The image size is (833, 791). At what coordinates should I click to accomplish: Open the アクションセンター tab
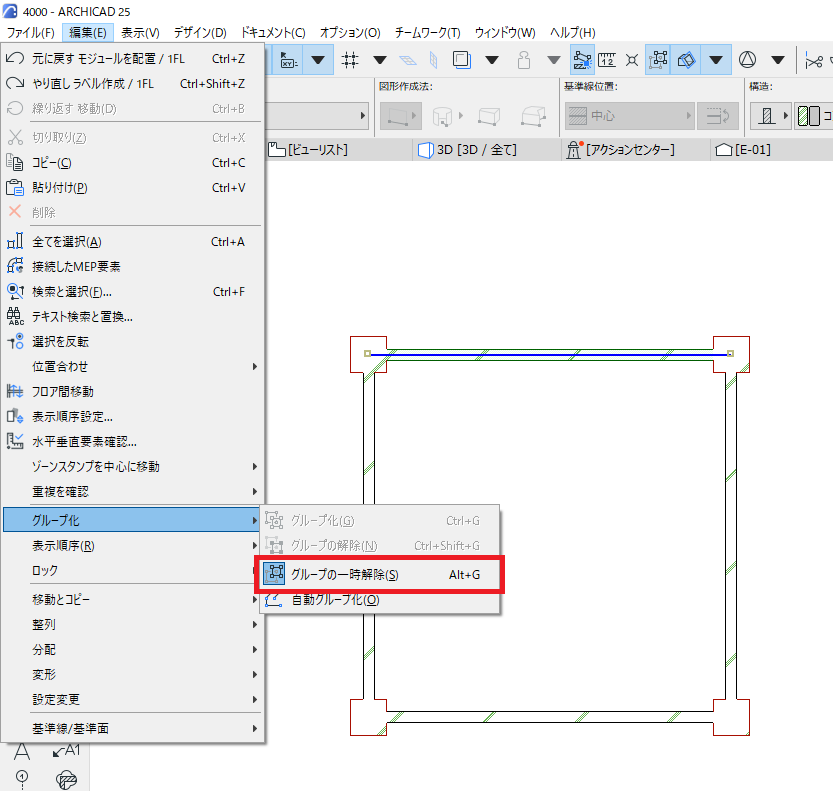[620, 150]
